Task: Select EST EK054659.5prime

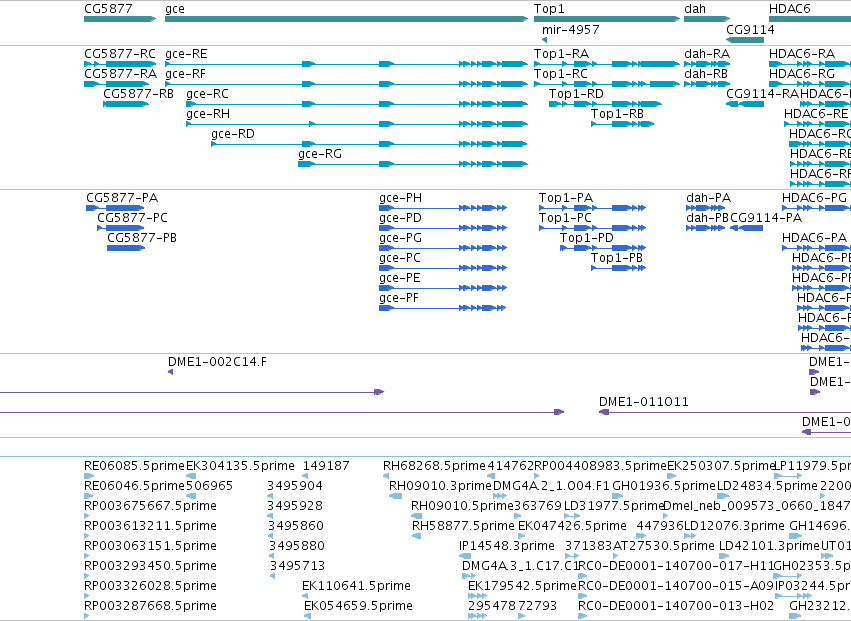Action: point(358,607)
